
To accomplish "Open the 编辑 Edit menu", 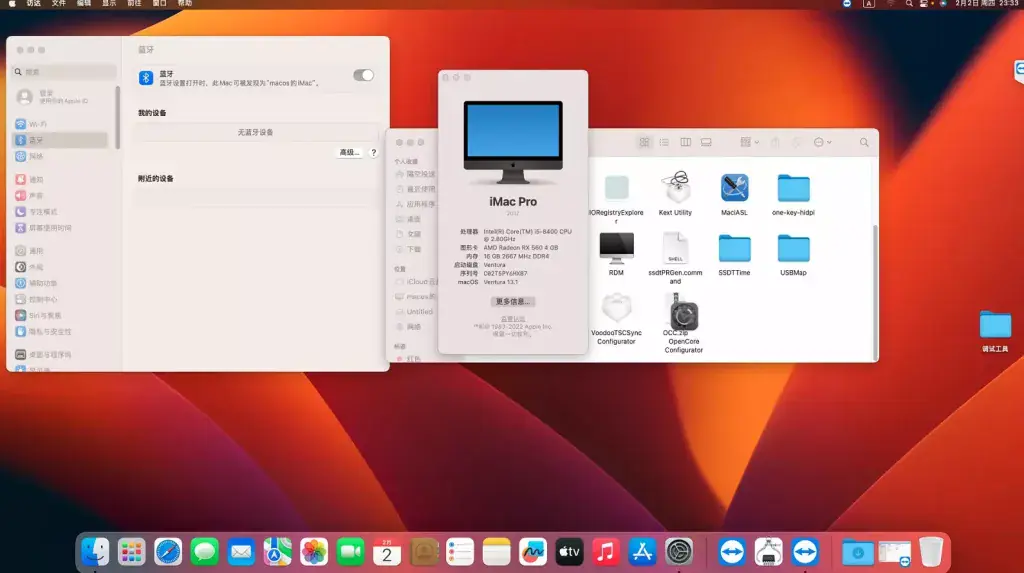I will tap(84, 3).
